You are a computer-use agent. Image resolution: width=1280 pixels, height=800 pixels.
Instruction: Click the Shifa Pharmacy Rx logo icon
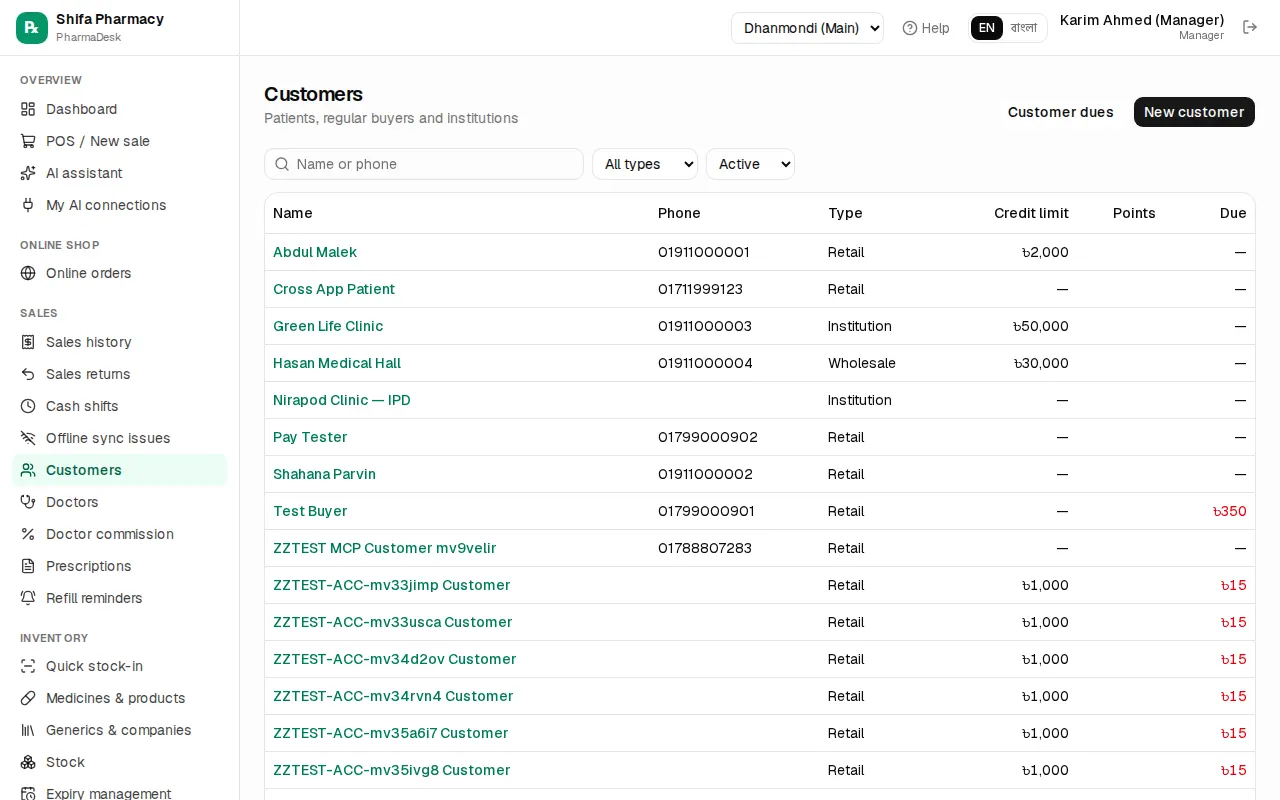(x=32, y=28)
